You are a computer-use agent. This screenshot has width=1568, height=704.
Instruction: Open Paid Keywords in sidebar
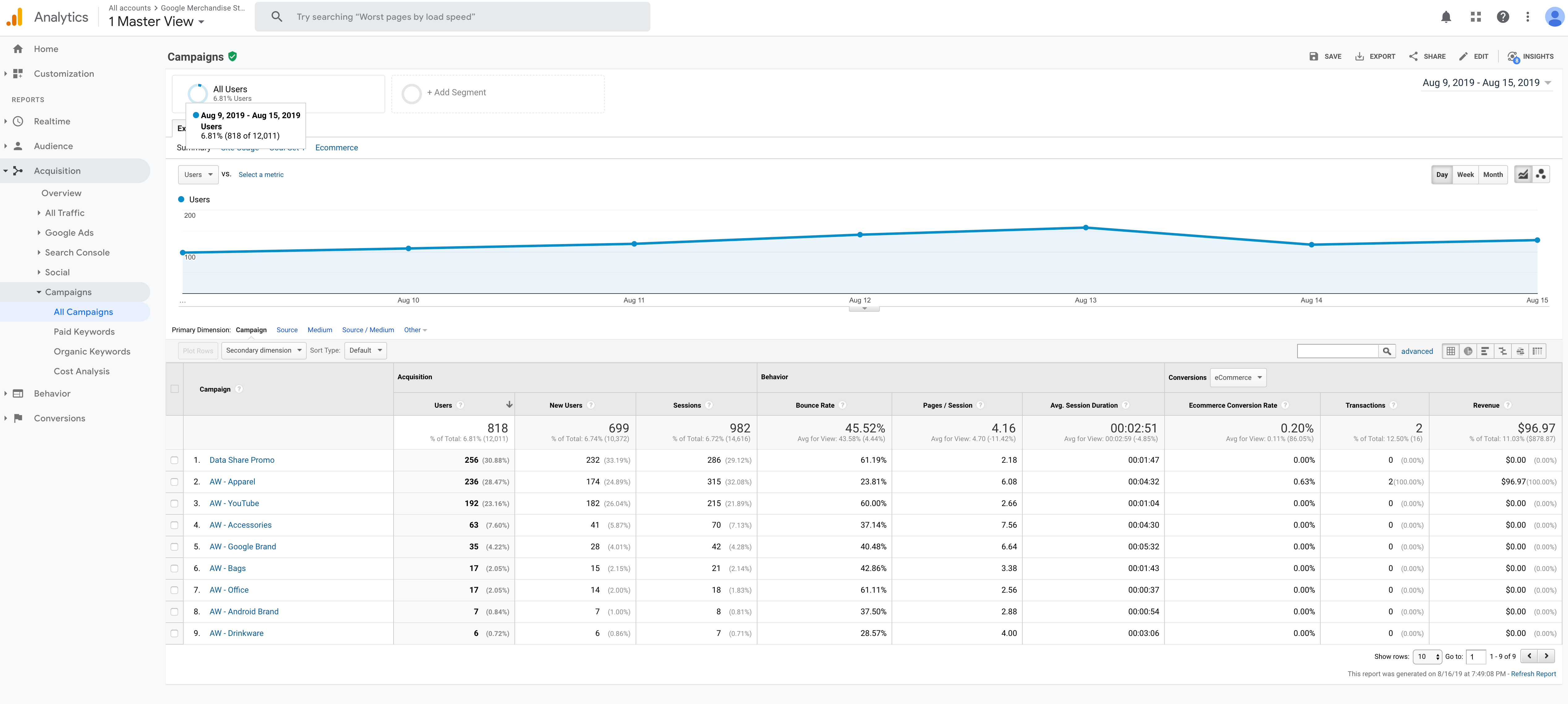coord(84,332)
